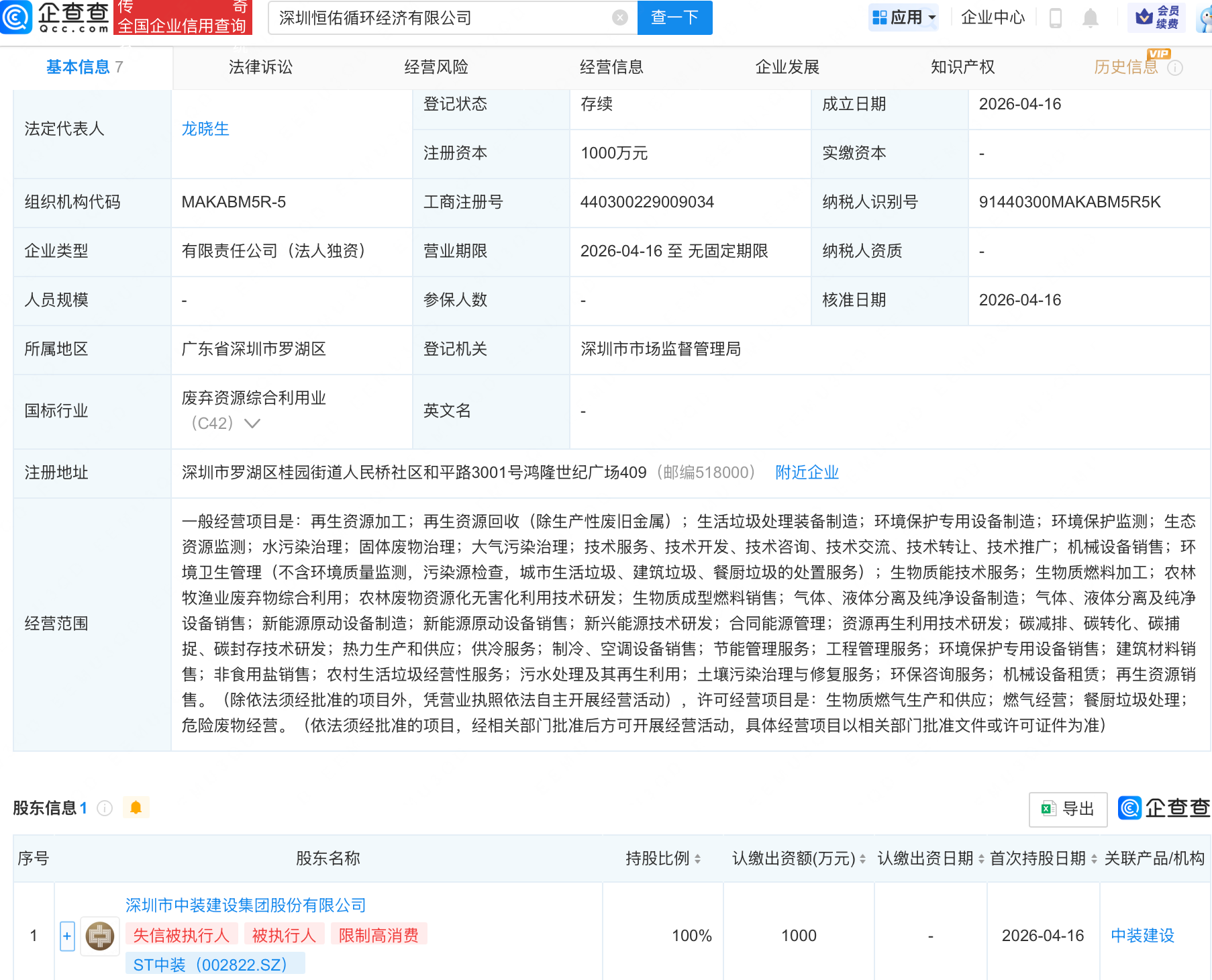Click the info circle beside 股东信息
Viewport: 1212px width, 980px height.
tap(105, 808)
